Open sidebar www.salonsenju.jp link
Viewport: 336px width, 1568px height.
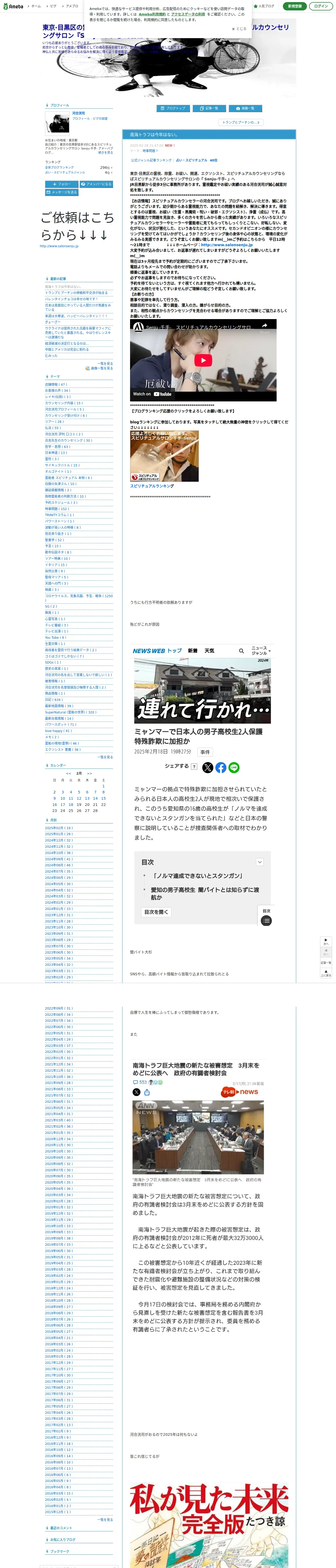[59, 246]
